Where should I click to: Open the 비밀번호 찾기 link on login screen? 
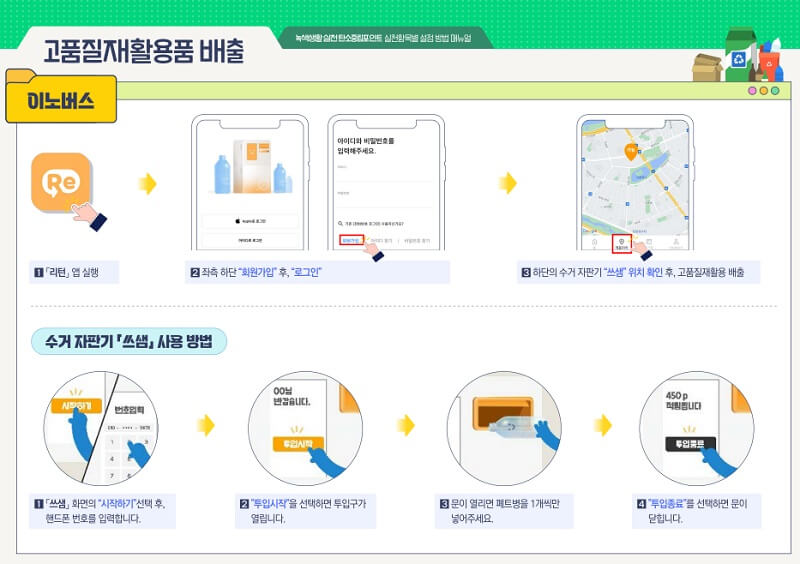[417, 240]
